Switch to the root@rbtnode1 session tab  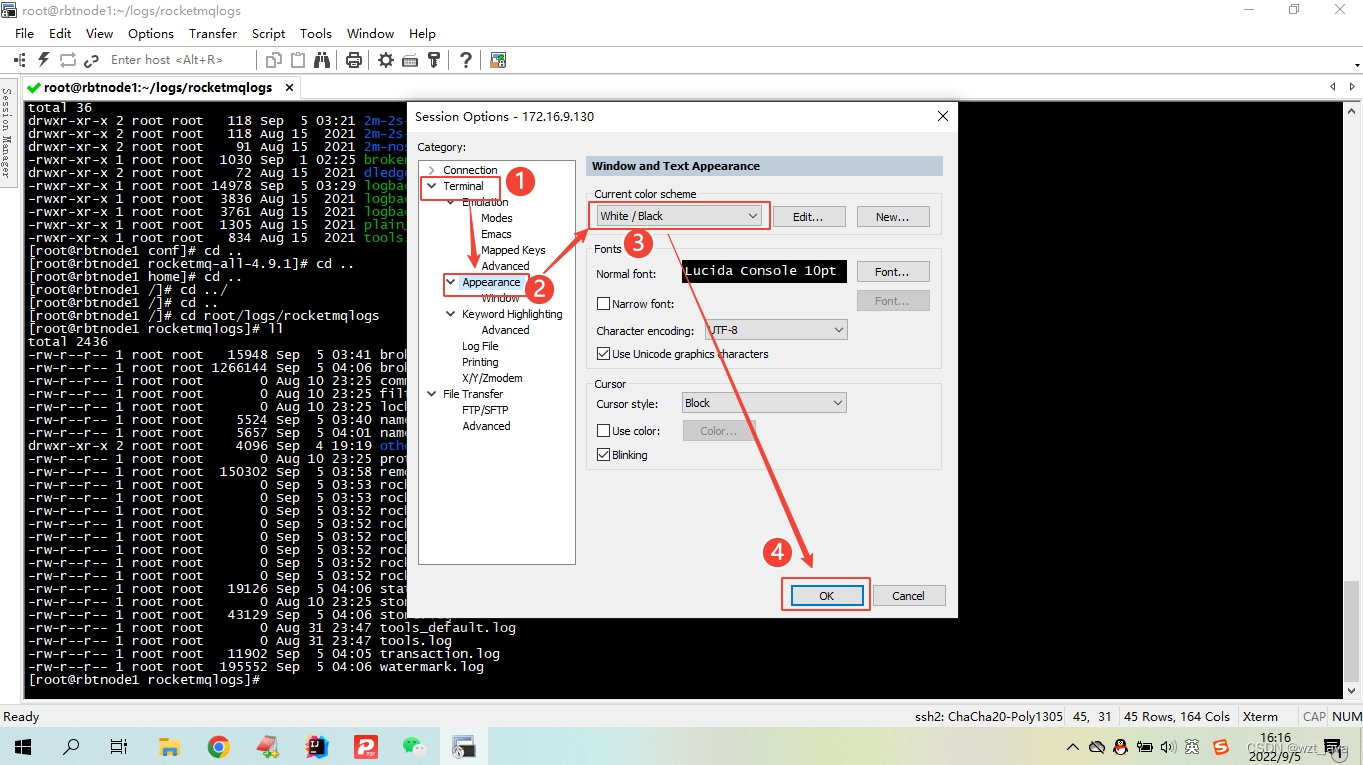[150, 87]
